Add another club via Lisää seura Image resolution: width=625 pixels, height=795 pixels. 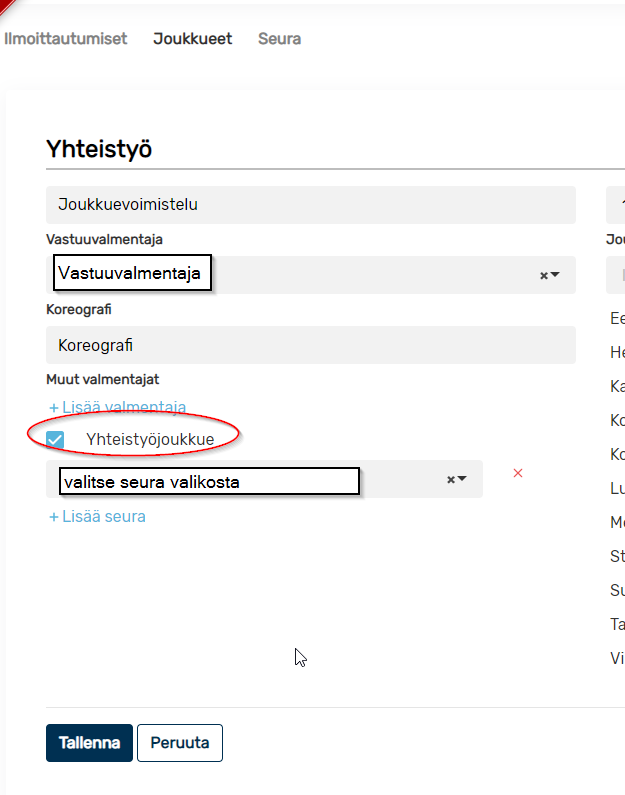click(97, 517)
